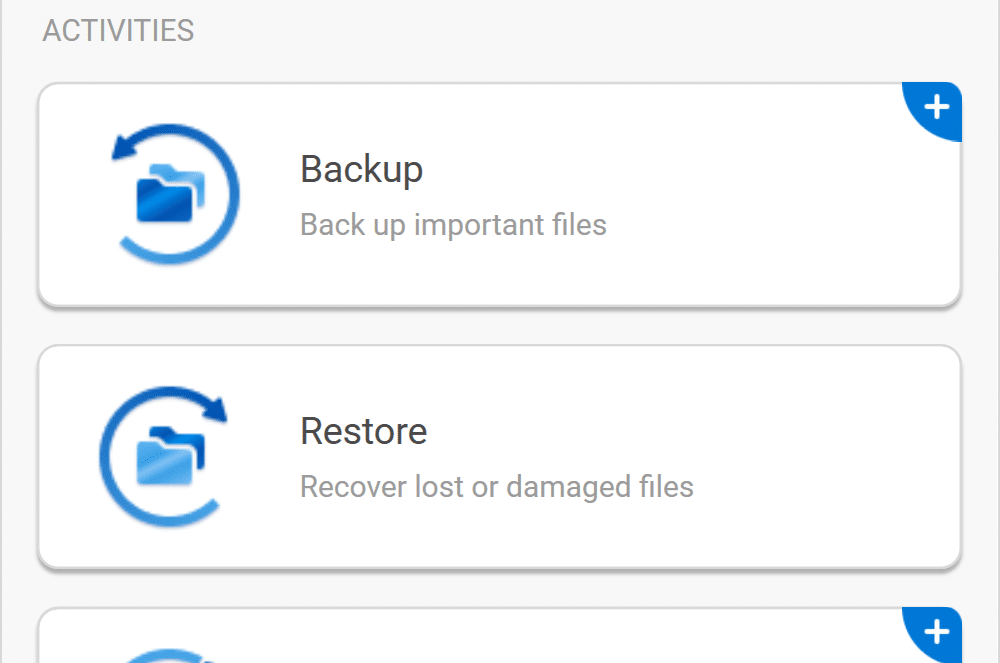Select the Restore title text
Viewport: 1000px width, 663px height.
[x=364, y=431]
